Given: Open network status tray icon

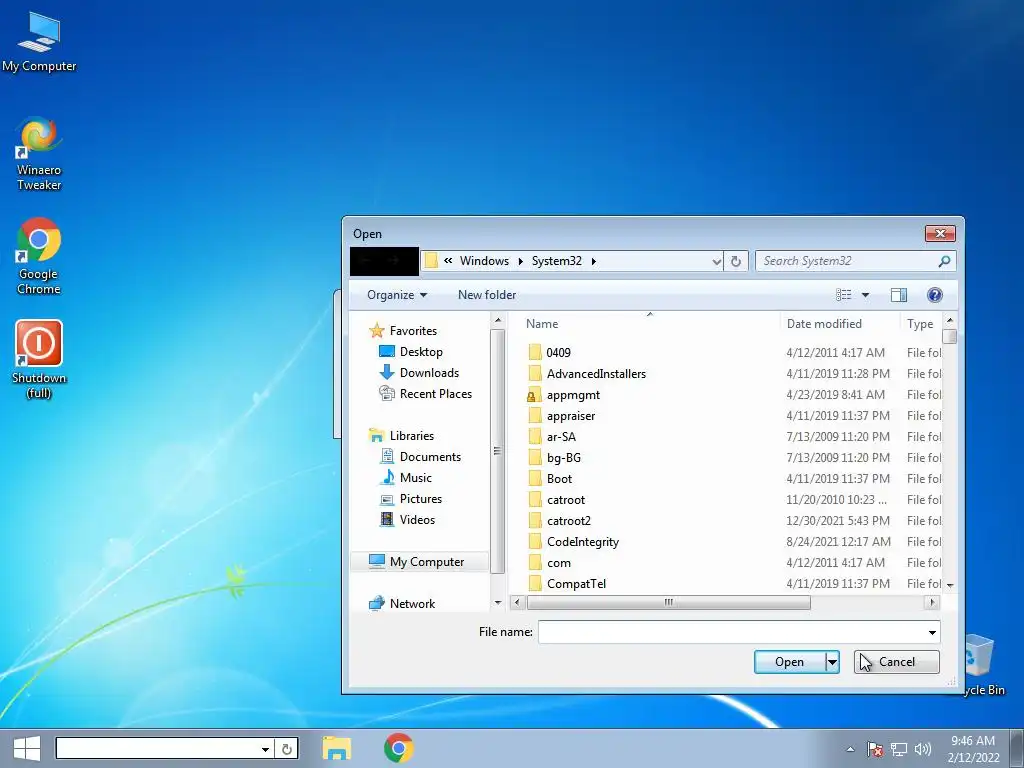Looking at the screenshot, I should [899, 750].
